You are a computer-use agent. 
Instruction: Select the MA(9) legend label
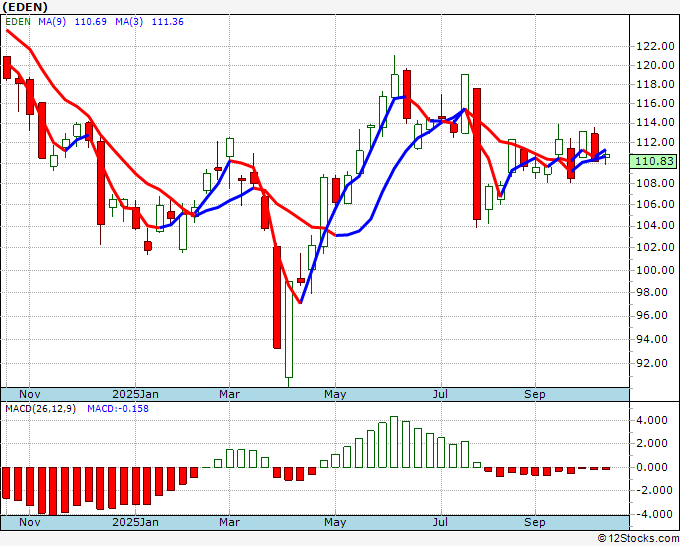(x=52, y=22)
